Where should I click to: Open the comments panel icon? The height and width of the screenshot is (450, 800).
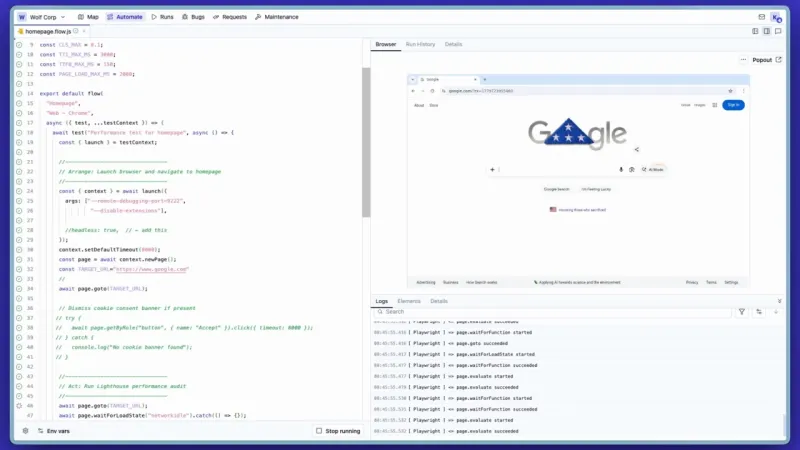778,31
